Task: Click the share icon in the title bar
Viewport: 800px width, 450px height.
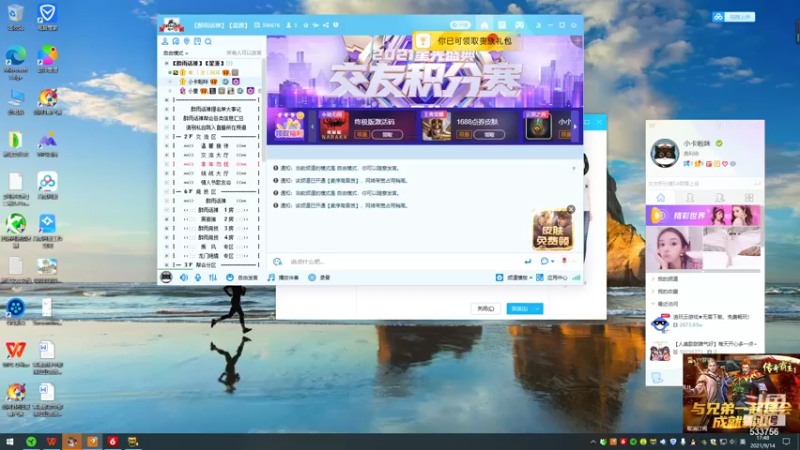Action: [326, 25]
